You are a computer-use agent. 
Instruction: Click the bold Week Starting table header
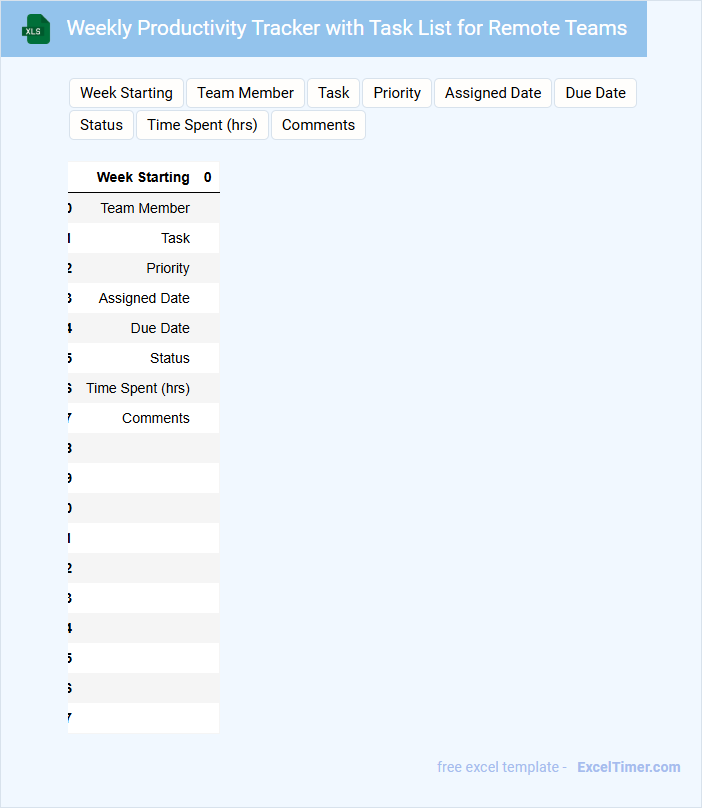(x=143, y=177)
